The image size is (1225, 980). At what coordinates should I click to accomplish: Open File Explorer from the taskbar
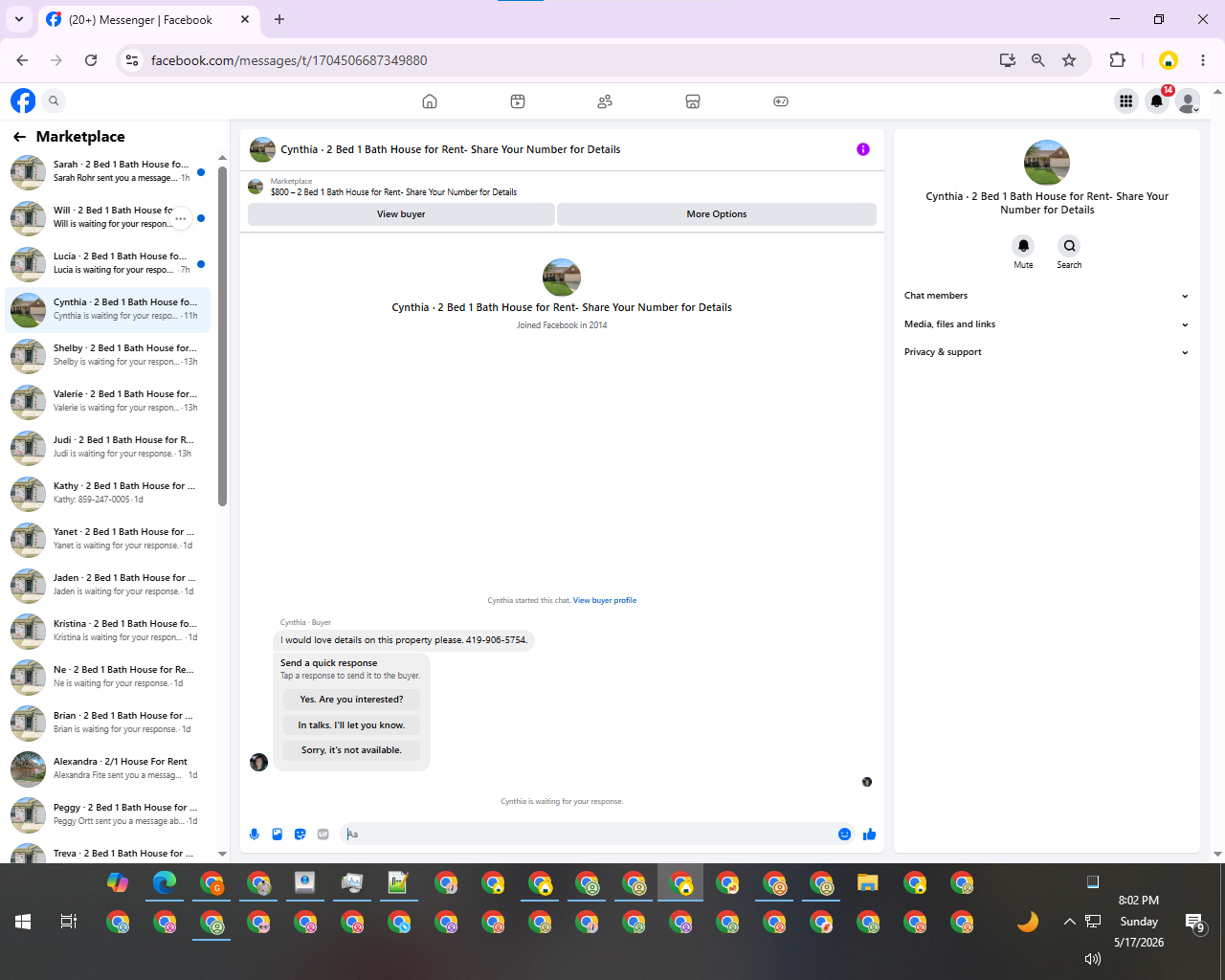868,883
